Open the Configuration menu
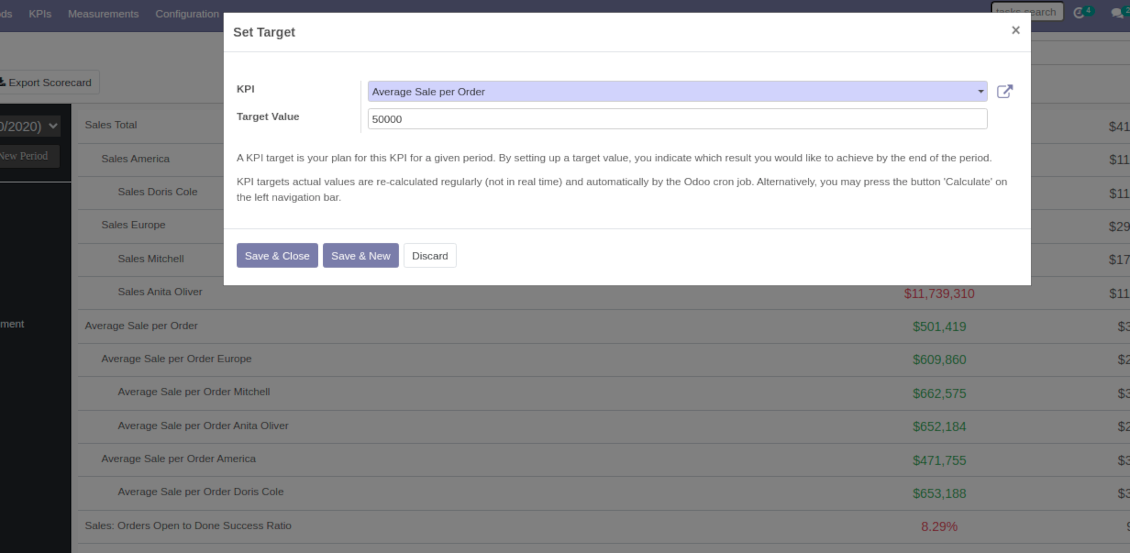 coord(187,14)
